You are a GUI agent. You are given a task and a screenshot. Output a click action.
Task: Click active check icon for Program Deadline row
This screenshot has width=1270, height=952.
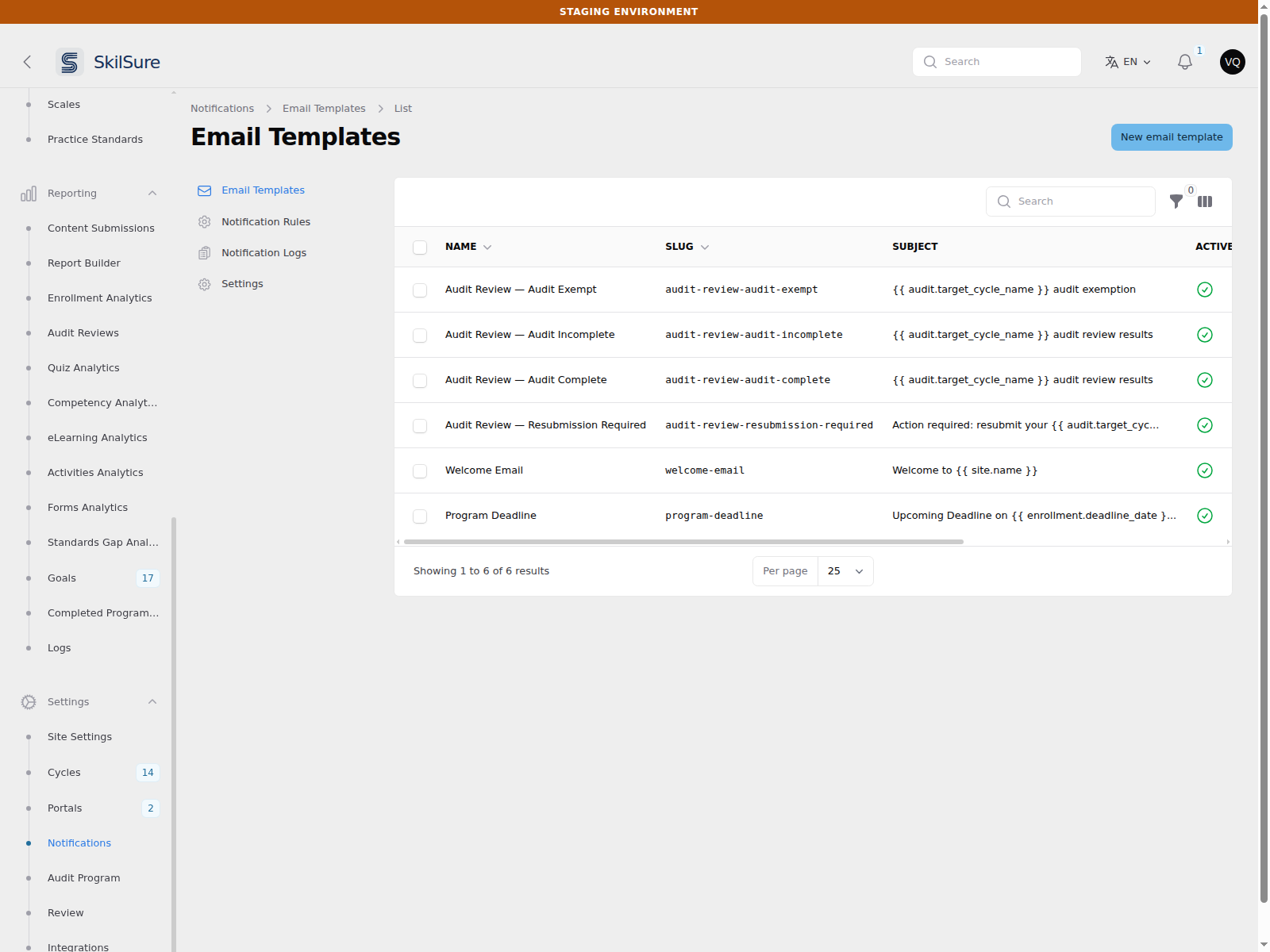pyautogui.click(x=1204, y=516)
